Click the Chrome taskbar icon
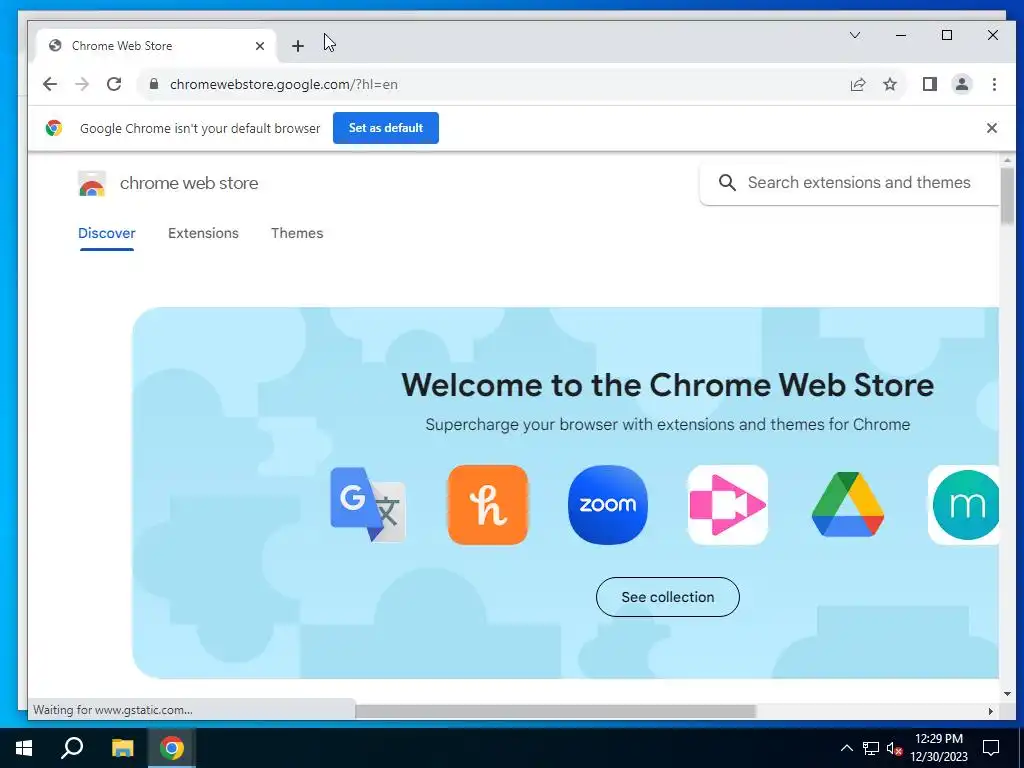This screenshot has height=768, width=1024. pos(172,748)
